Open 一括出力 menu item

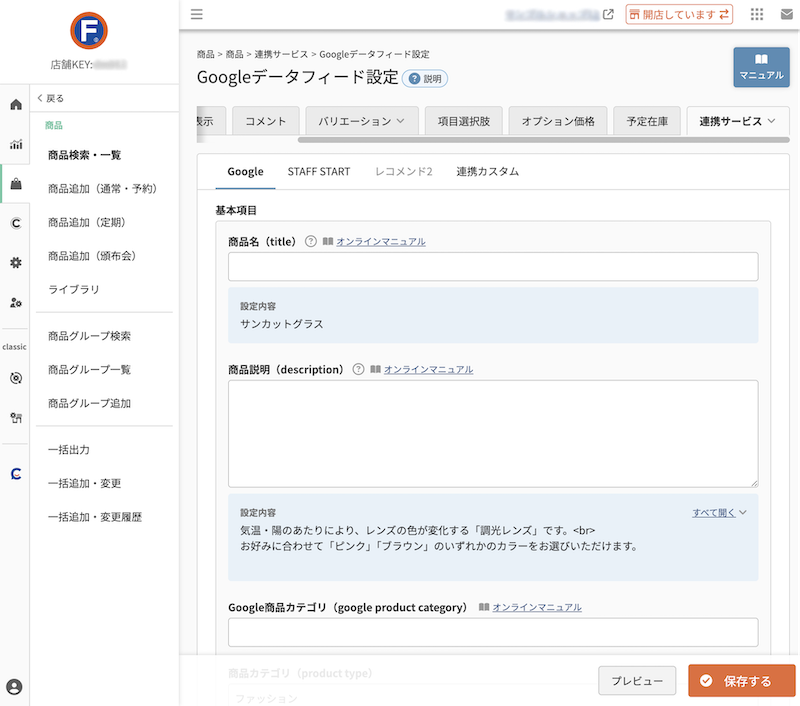pyautogui.click(x=69, y=449)
